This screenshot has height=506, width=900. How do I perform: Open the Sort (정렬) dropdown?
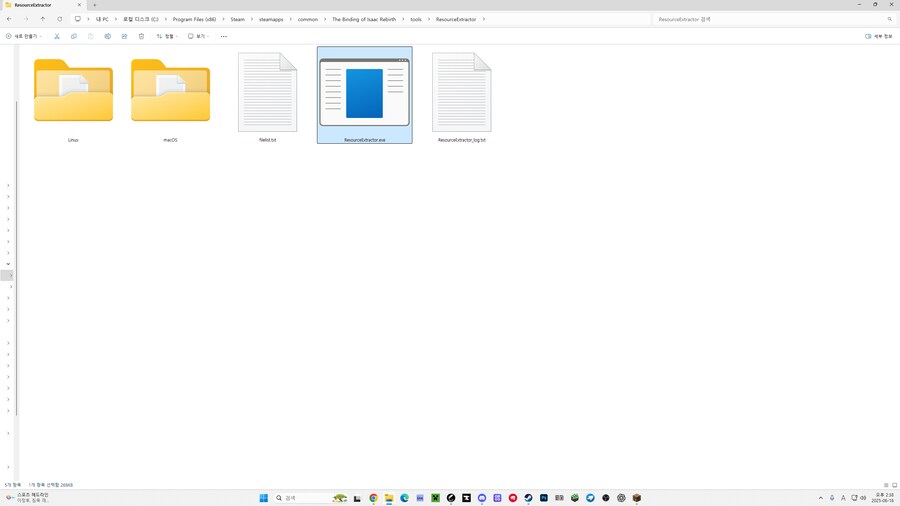pos(167,36)
